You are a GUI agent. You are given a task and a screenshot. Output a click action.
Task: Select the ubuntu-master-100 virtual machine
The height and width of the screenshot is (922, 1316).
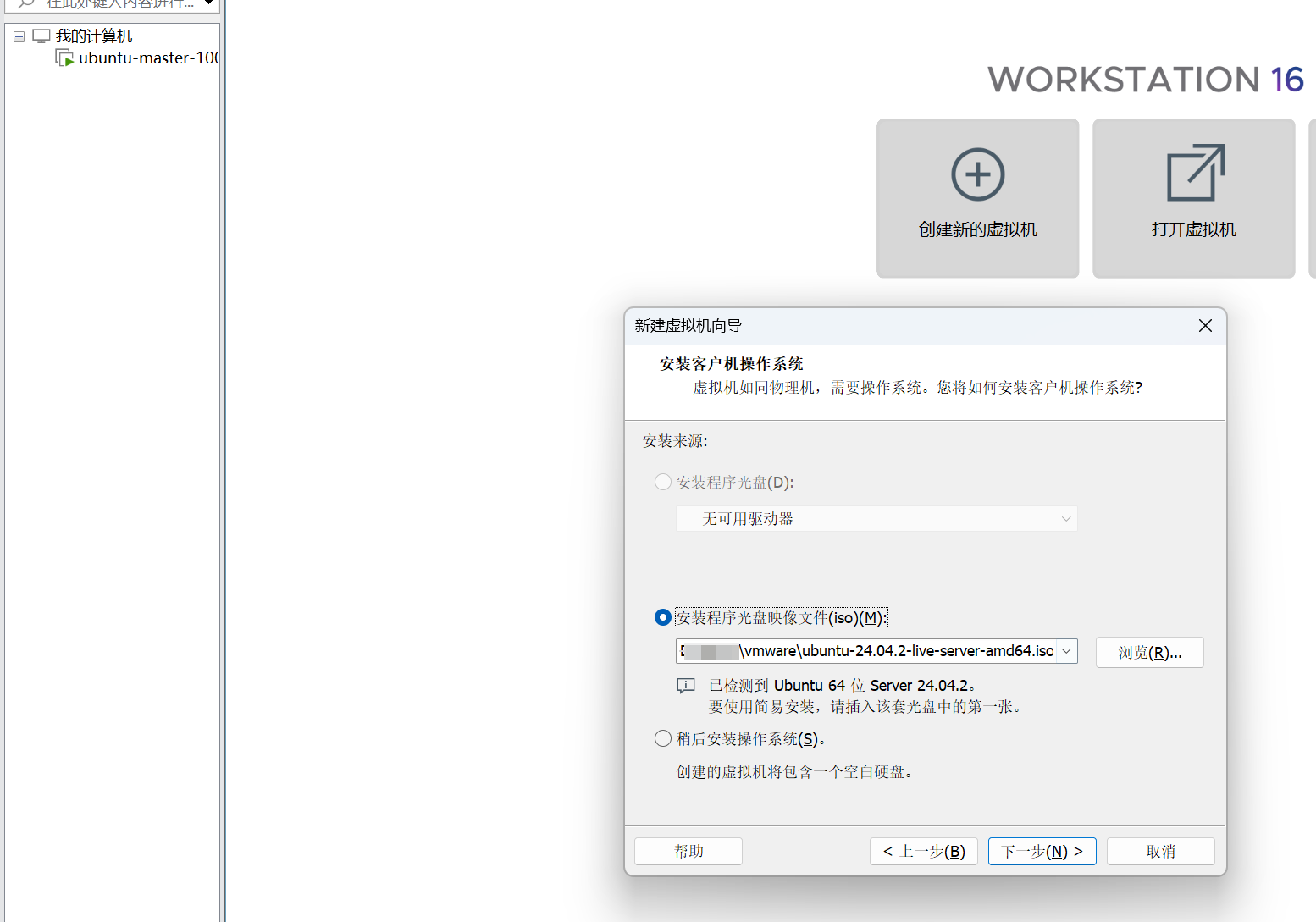point(148,58)
